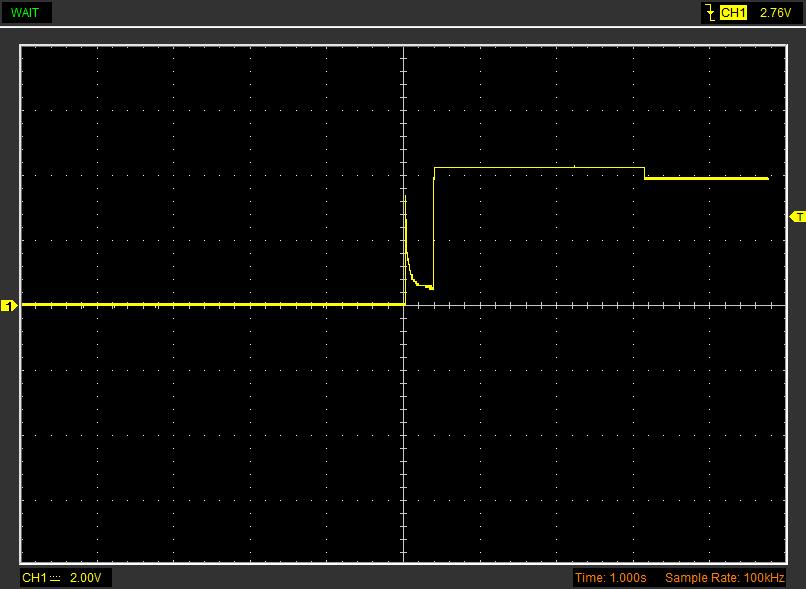Click the DC coupling symbol beside CH1
Screen dimensions: 806x589
pyautogui.click(x=55, y=578)
